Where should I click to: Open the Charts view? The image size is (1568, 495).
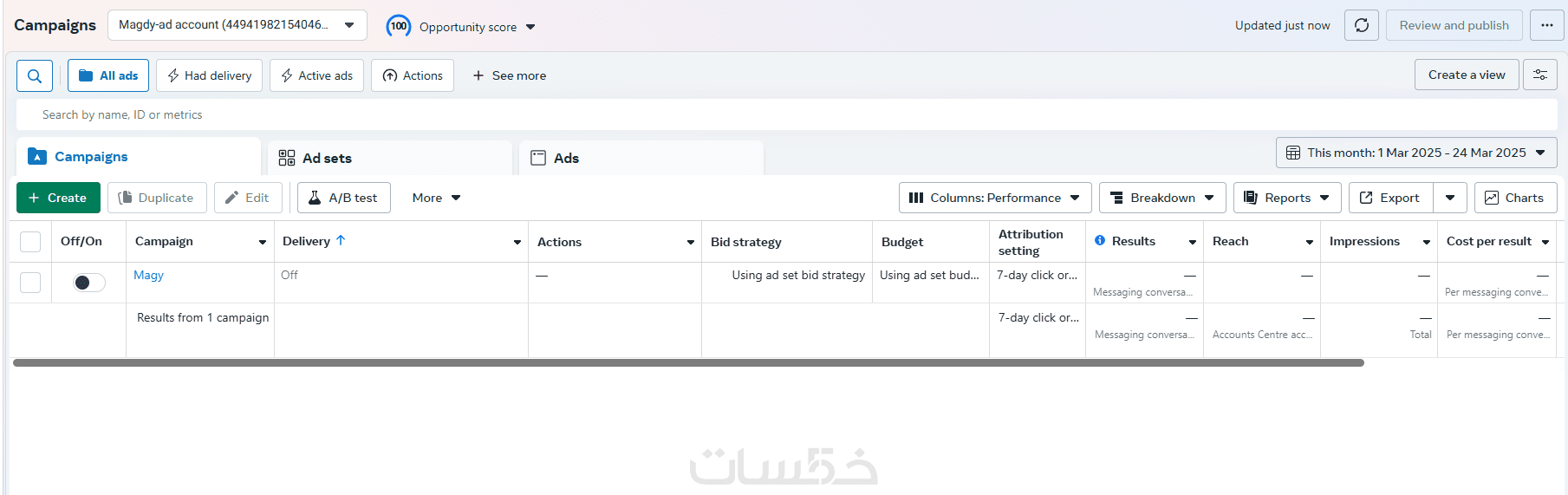1515,198
